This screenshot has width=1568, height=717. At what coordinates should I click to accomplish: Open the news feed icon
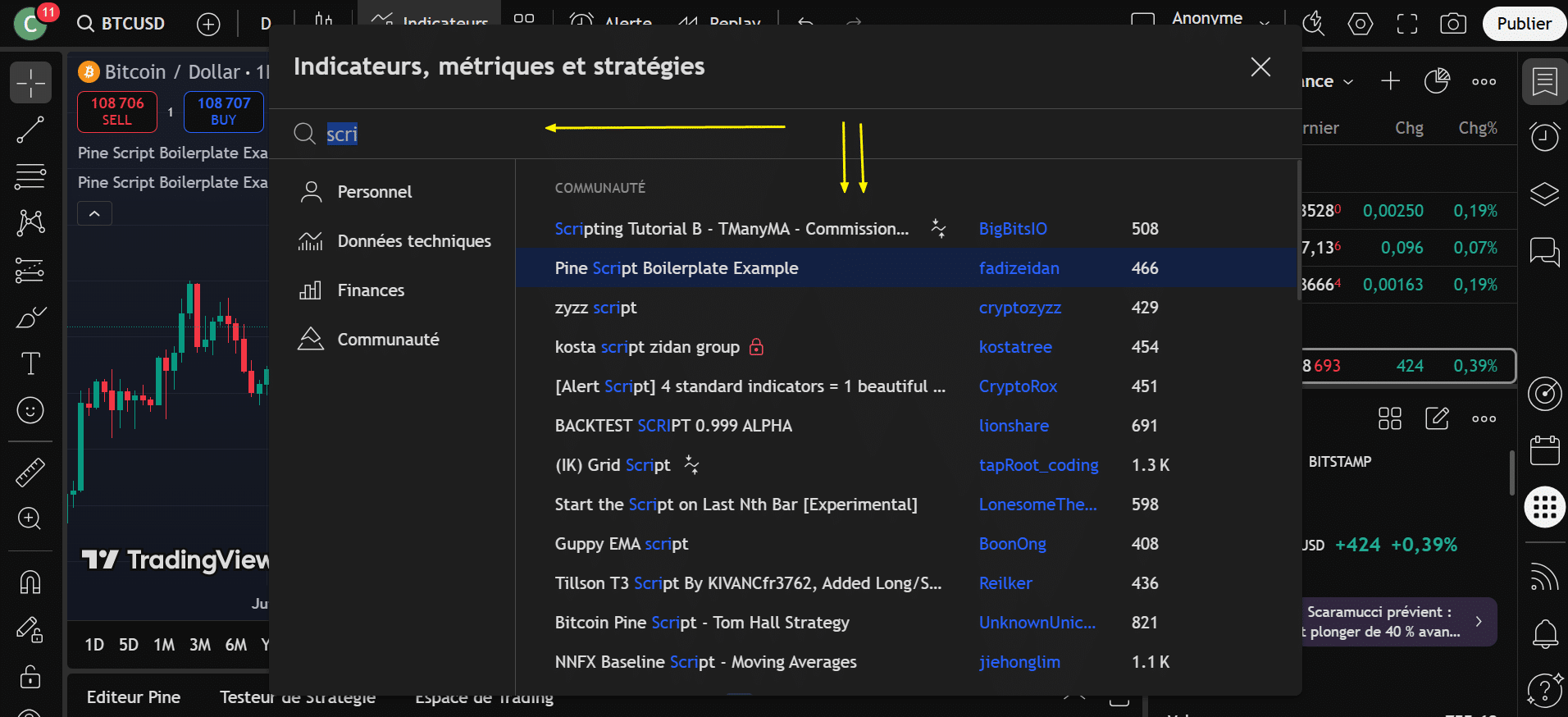(x=1545, y=578)
